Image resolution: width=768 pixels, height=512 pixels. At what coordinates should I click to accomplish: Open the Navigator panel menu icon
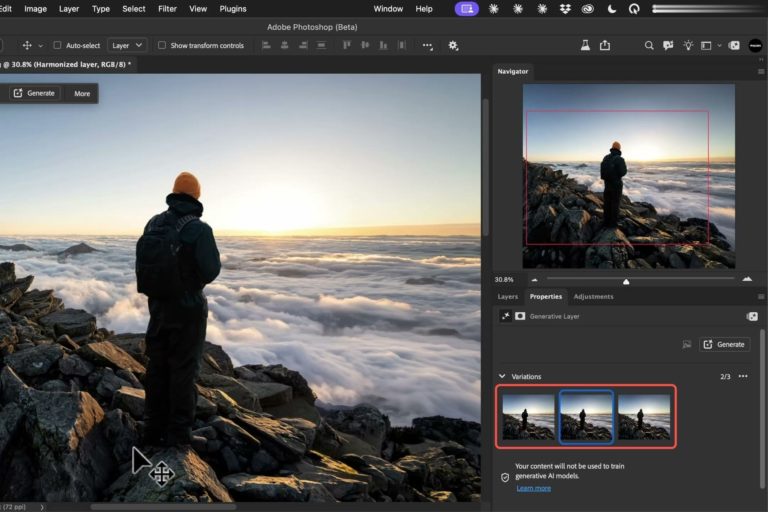[x=761, y=72]
